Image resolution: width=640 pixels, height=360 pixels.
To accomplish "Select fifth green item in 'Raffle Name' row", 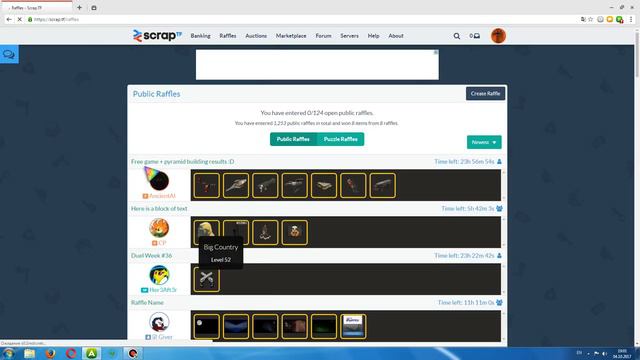I will [324, 326].
